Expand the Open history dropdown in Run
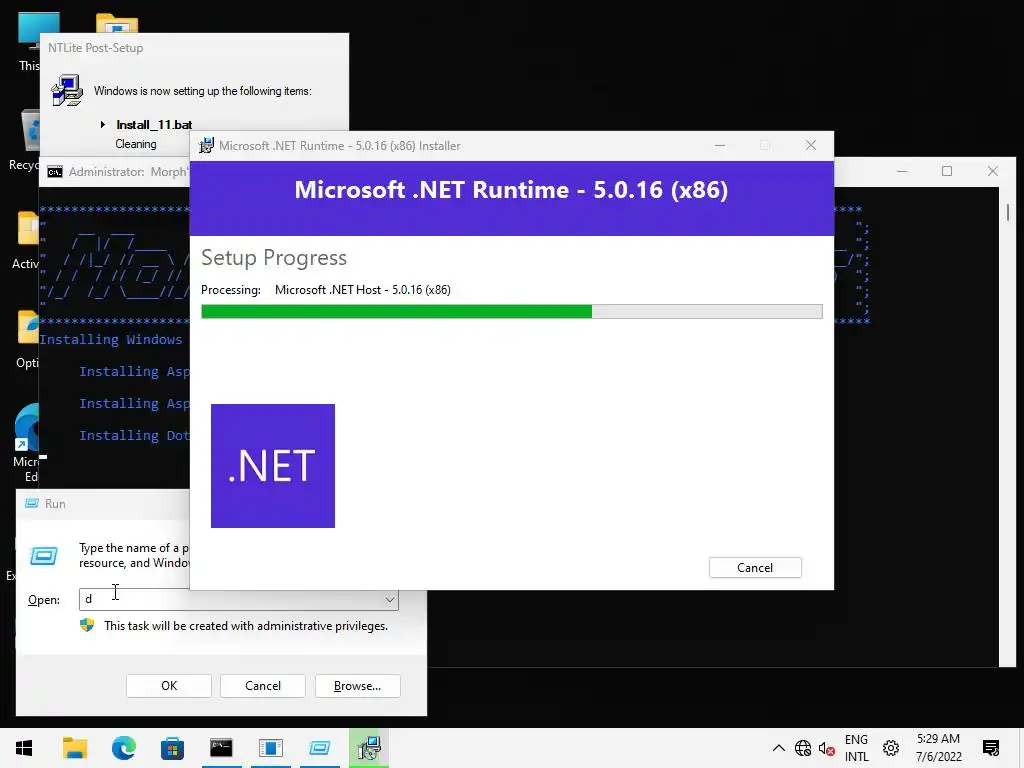 click(389, 600)
